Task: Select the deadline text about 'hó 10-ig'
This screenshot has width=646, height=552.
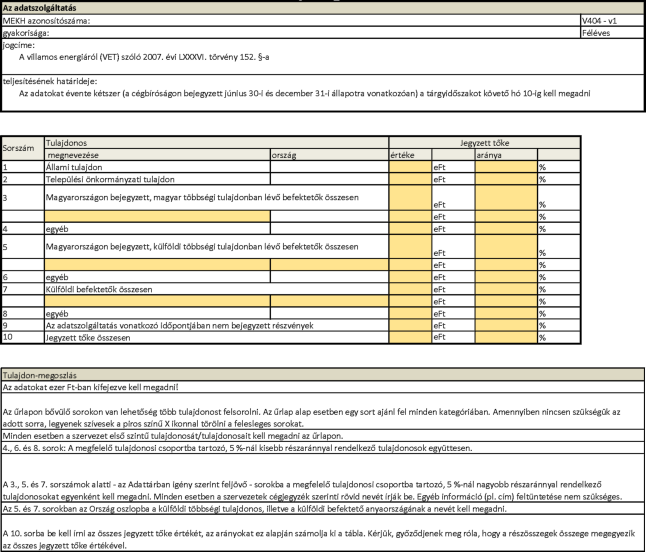Action: [304, 94]
